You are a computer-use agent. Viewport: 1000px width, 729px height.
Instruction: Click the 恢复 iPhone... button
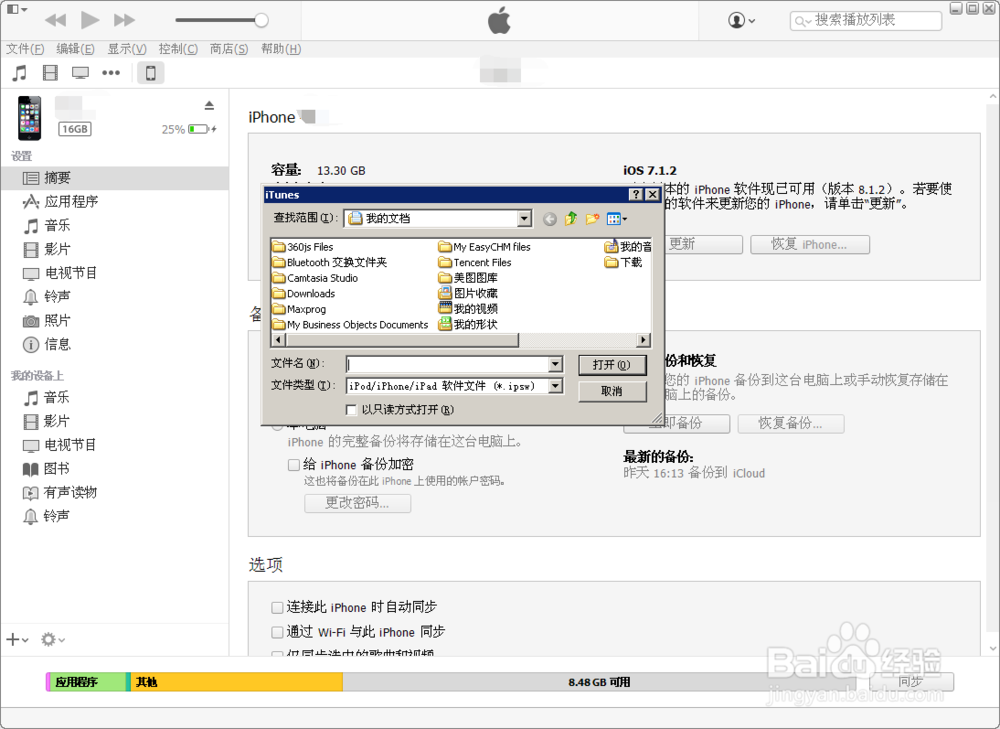point(810,245)
